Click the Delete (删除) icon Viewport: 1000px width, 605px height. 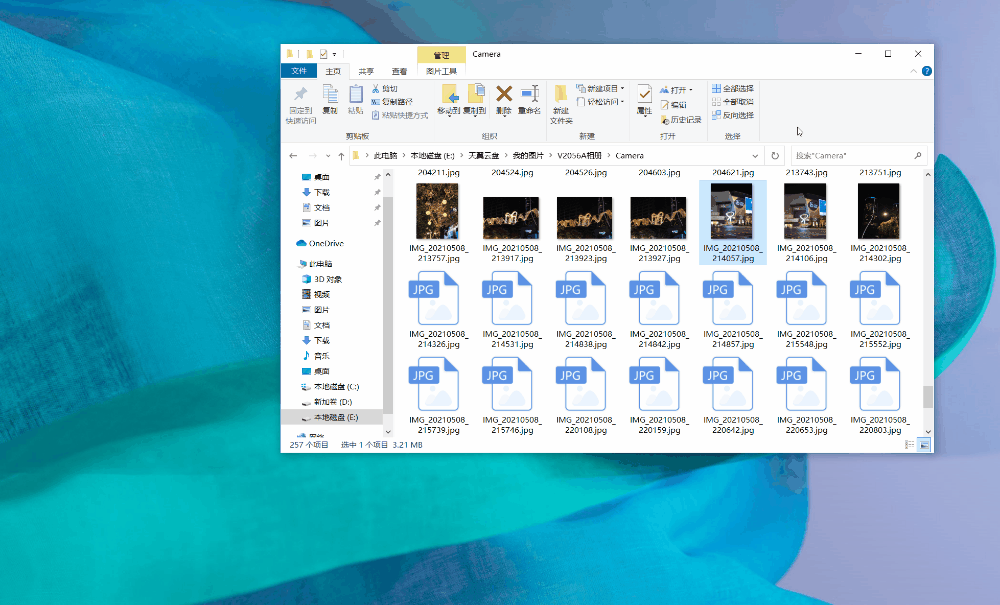coord(503,92)
